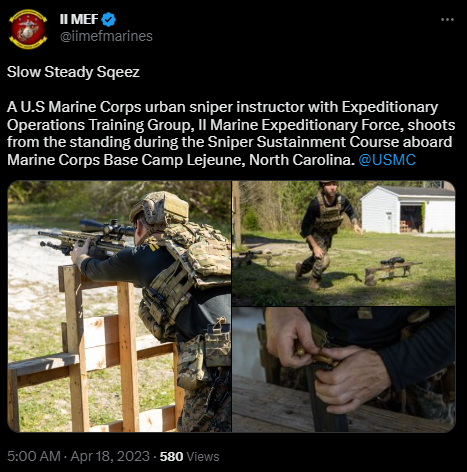The width and height of the screenshot is (467, 472).
Task: Click the blue verified checkmark badge
Action: click(108, 20)
